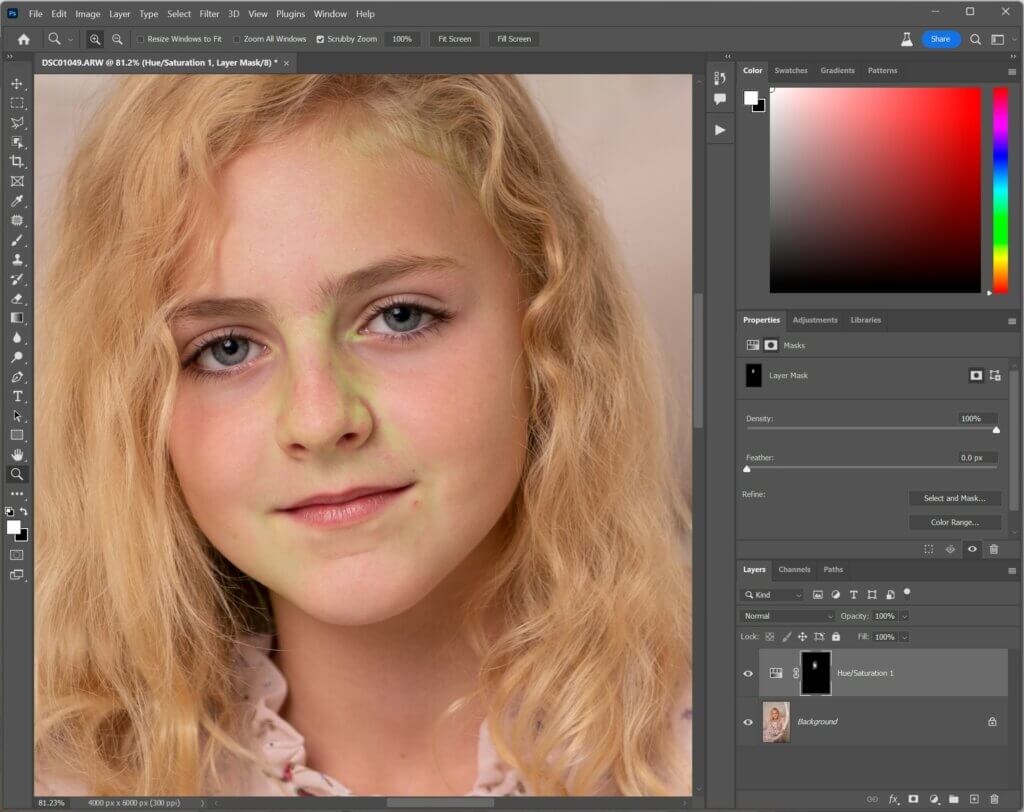Delete the layer using the trash icon
This screenshot has height=812, width=1024.
click(x=995, y=799)
